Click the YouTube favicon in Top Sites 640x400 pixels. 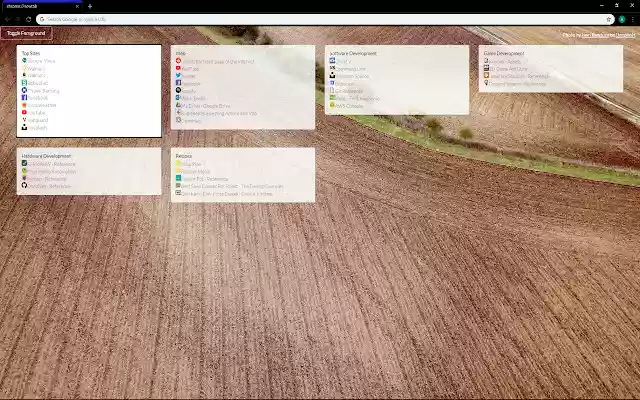pyautogui.click(x=24, y=112)
